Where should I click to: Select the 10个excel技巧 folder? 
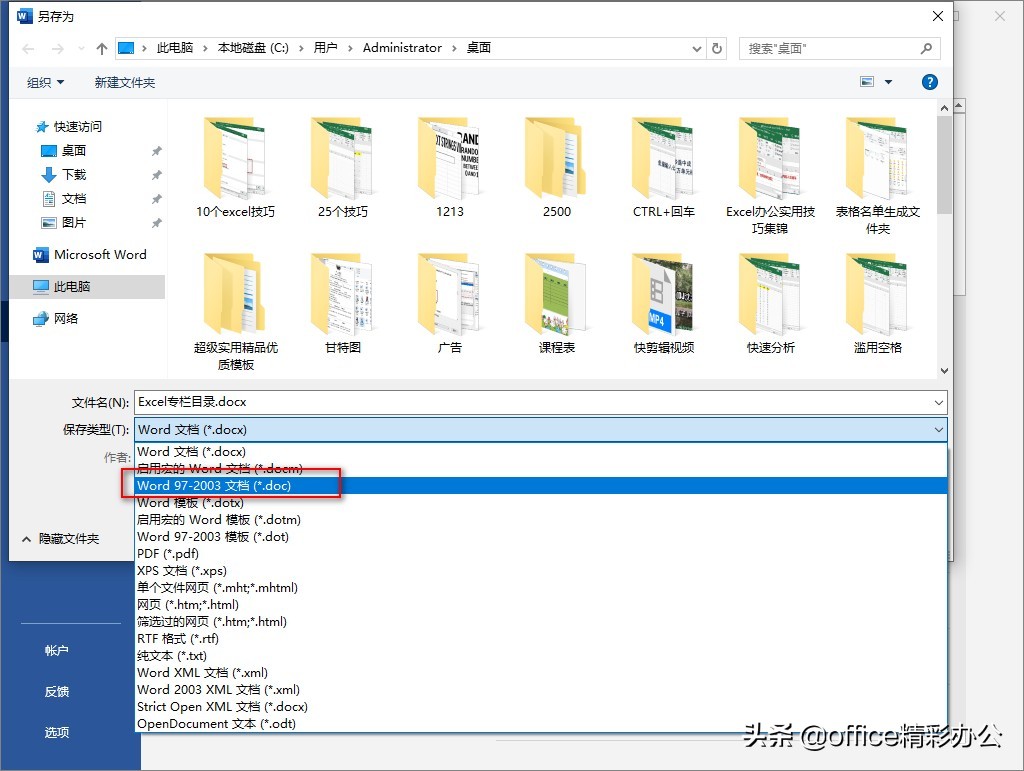[x=235, y=167]
